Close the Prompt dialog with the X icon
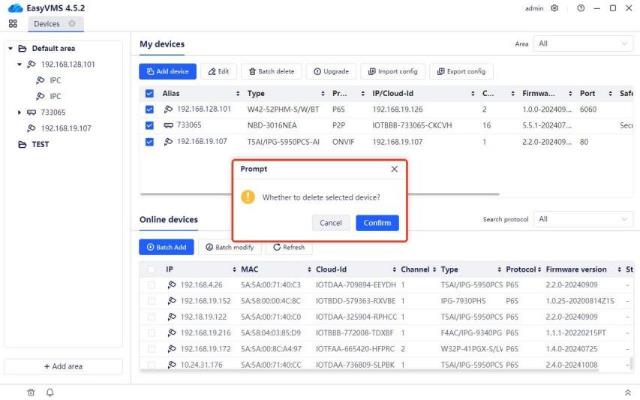The height and width of the screenshot is (400, 640). click(394, 169)
